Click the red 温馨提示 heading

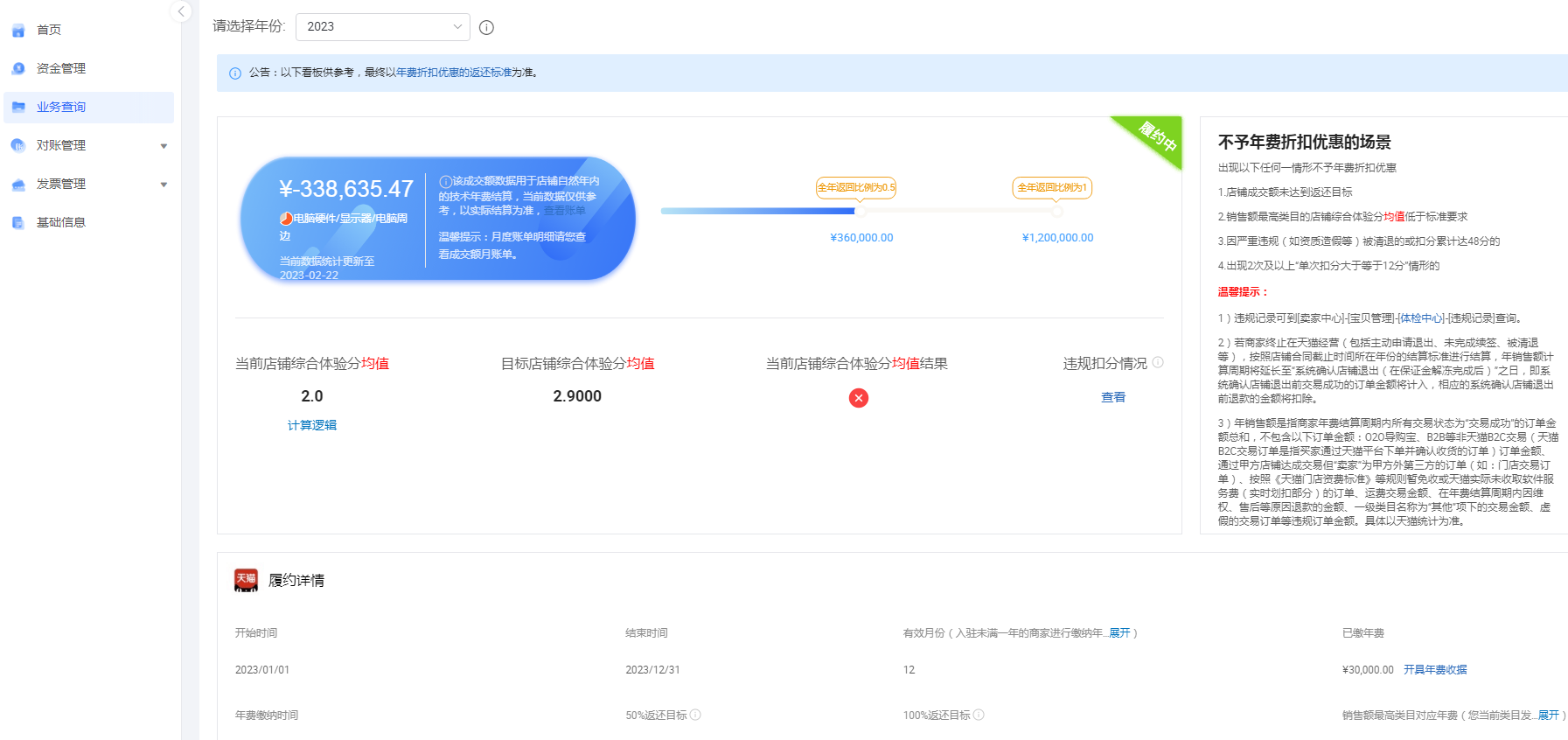point(1243,292)
